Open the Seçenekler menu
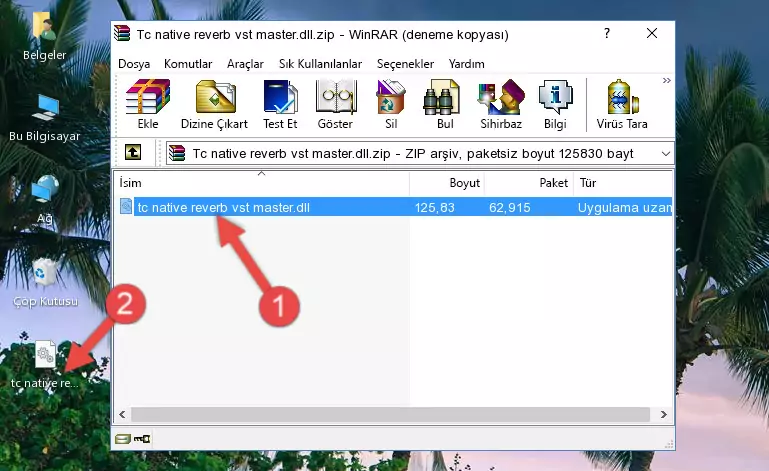Viewport: 769px width, 471px height. coord(405,64)
